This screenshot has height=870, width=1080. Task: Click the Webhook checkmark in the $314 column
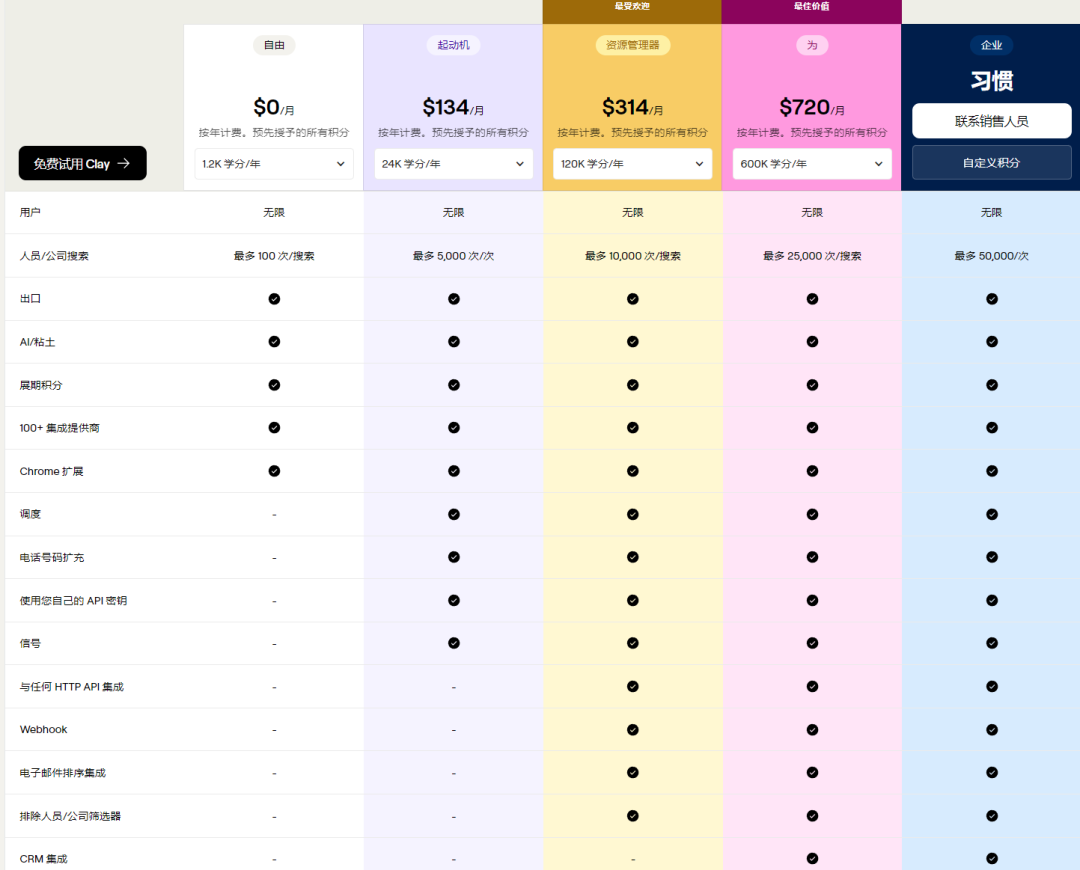coord(633,729)
